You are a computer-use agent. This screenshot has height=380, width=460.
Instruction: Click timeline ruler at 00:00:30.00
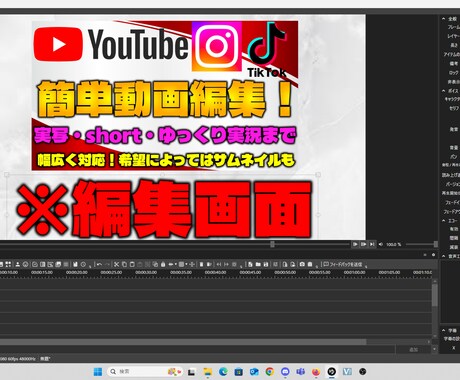(146, 272)
